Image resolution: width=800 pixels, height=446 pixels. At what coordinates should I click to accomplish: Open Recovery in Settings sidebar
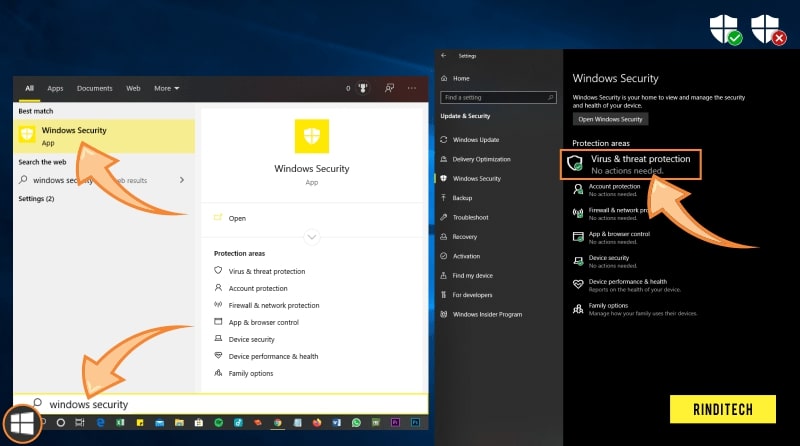[459, 237]
